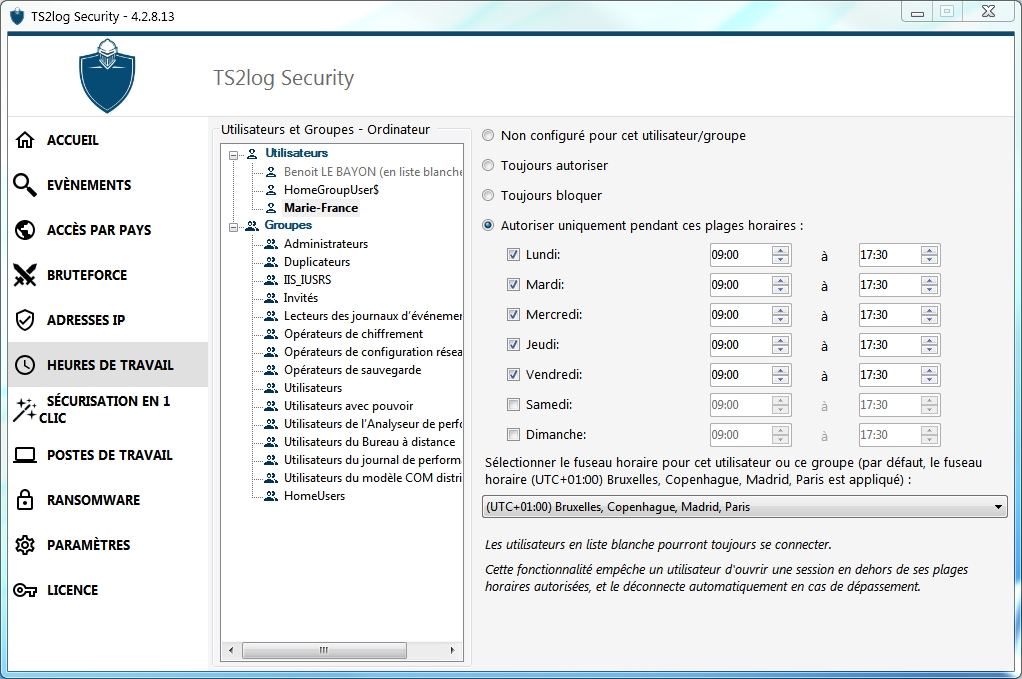Click the group icon beside Opérateurs de sauvegarde

pyautogui.click(x=271, y=370)
